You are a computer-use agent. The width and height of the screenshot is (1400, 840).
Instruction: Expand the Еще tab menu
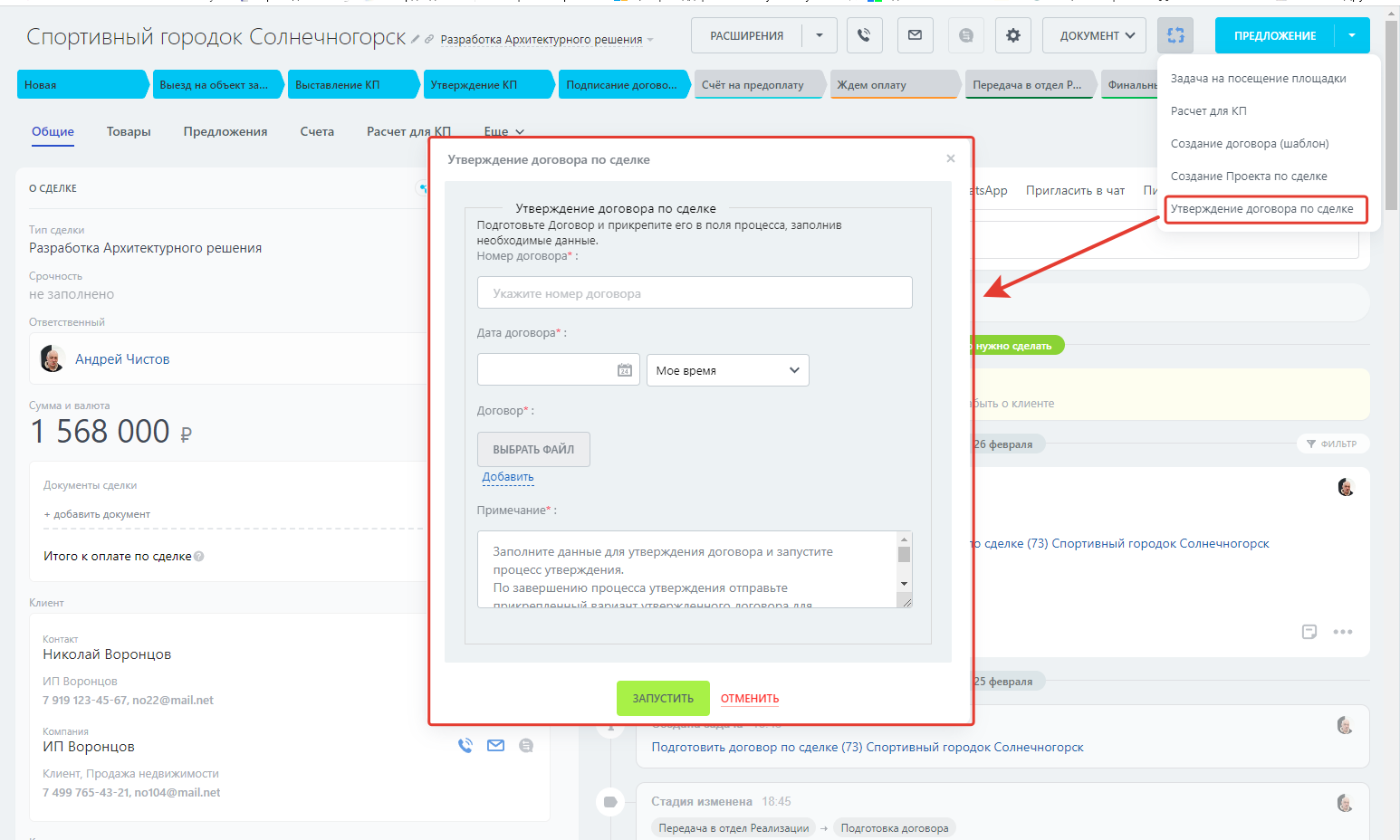tap(504, 131)
